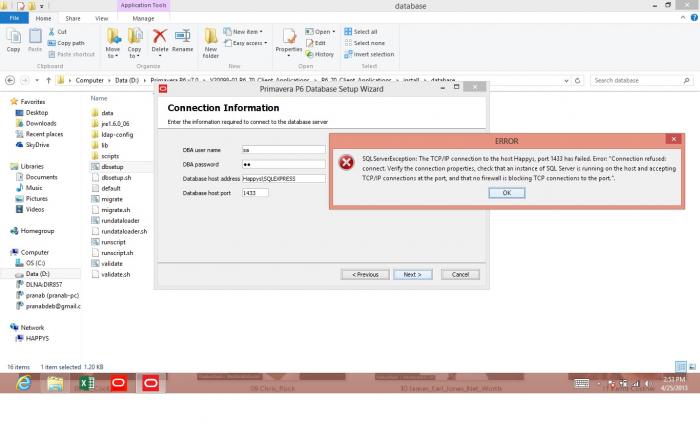Expand the Easy access dropdown
The height and width of the screenshot is (423, 700).
click(x=266, y=43)
